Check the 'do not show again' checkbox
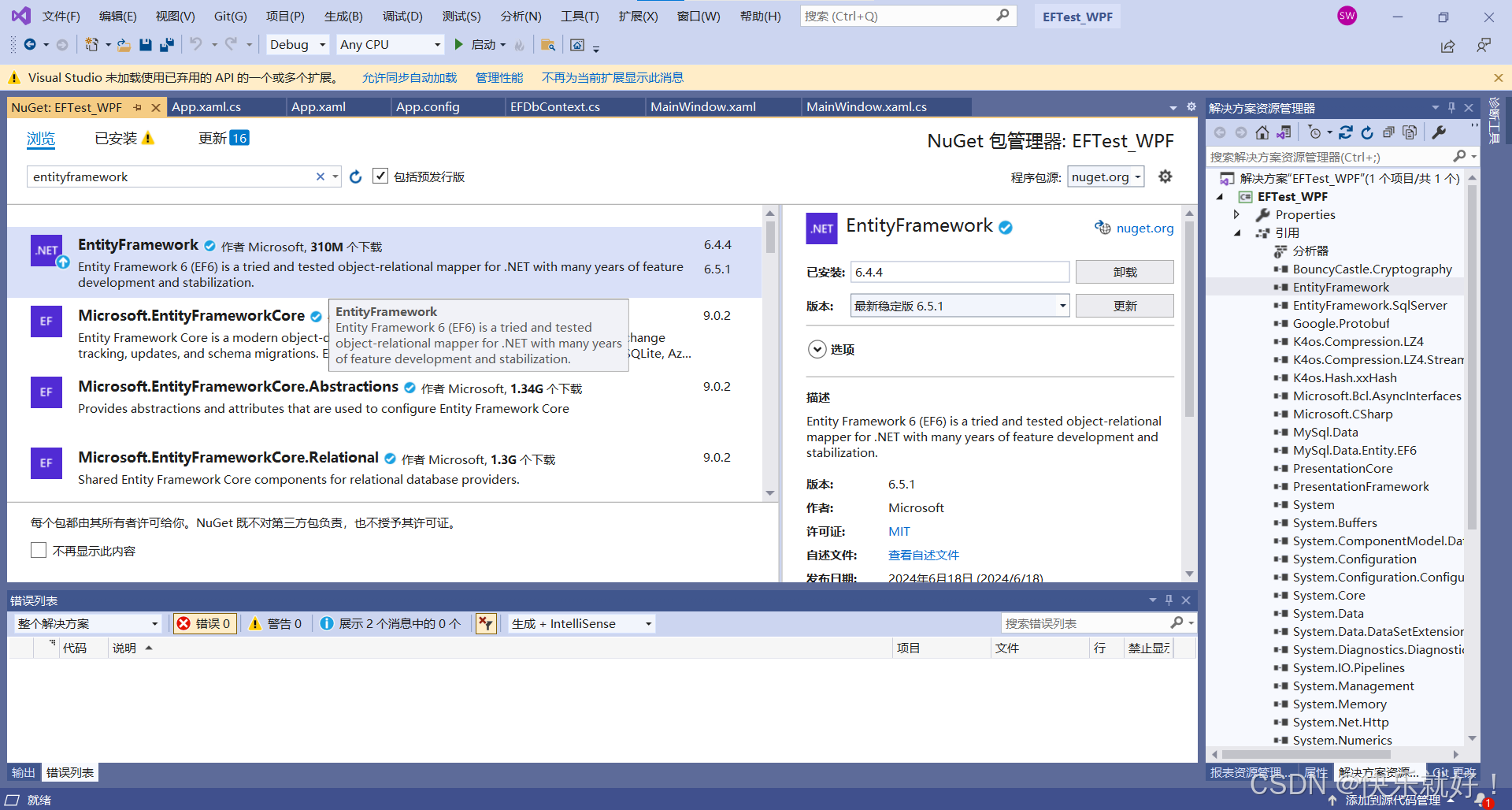Screen dimensions: 1512x810 [39, 550]
